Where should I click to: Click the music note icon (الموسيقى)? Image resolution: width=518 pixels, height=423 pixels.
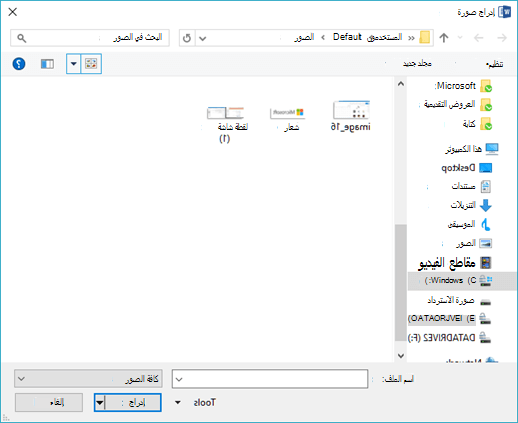pyautogui.click(x=486, y=224)
